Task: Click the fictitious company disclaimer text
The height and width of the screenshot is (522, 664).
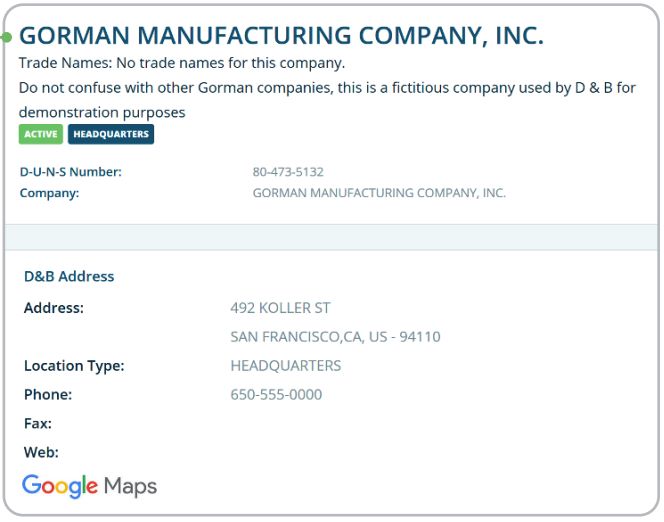Action: click(x=327, y=100)
